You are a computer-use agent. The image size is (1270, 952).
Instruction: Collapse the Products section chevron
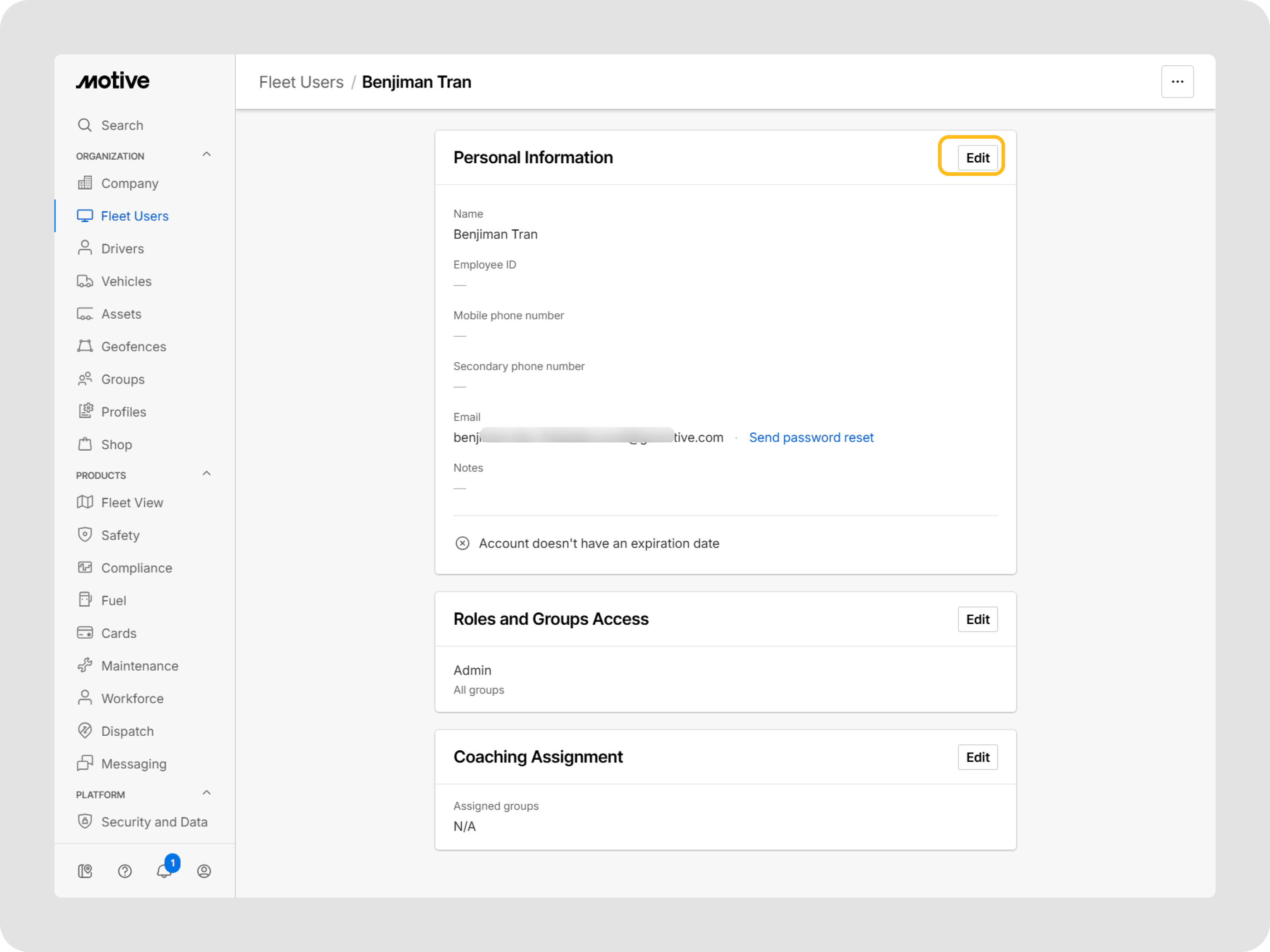coord(207,473)
